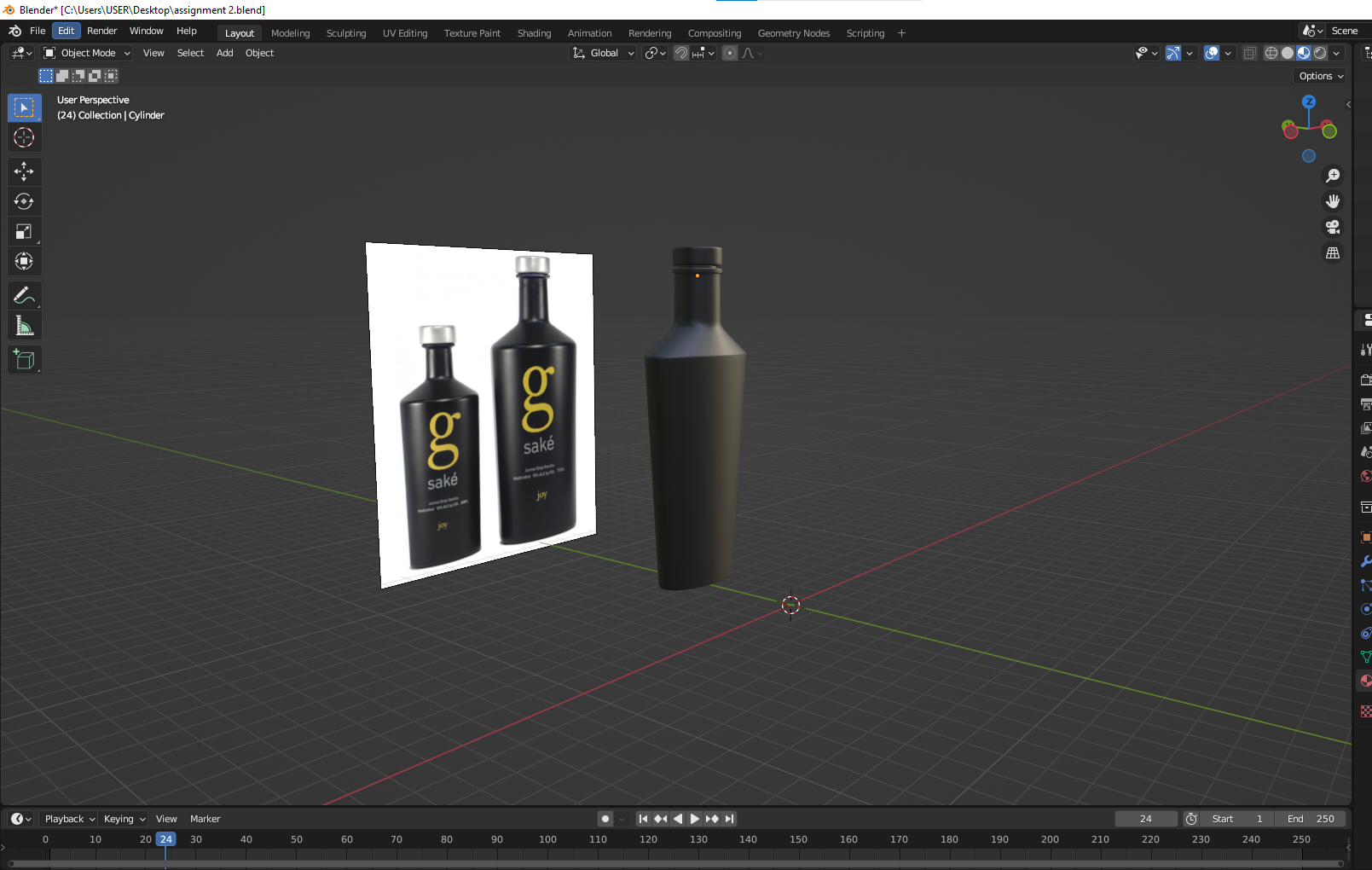1372x870 pixels.
Task: Set selection mode to Subtract
Action: [x=78, y=76]
